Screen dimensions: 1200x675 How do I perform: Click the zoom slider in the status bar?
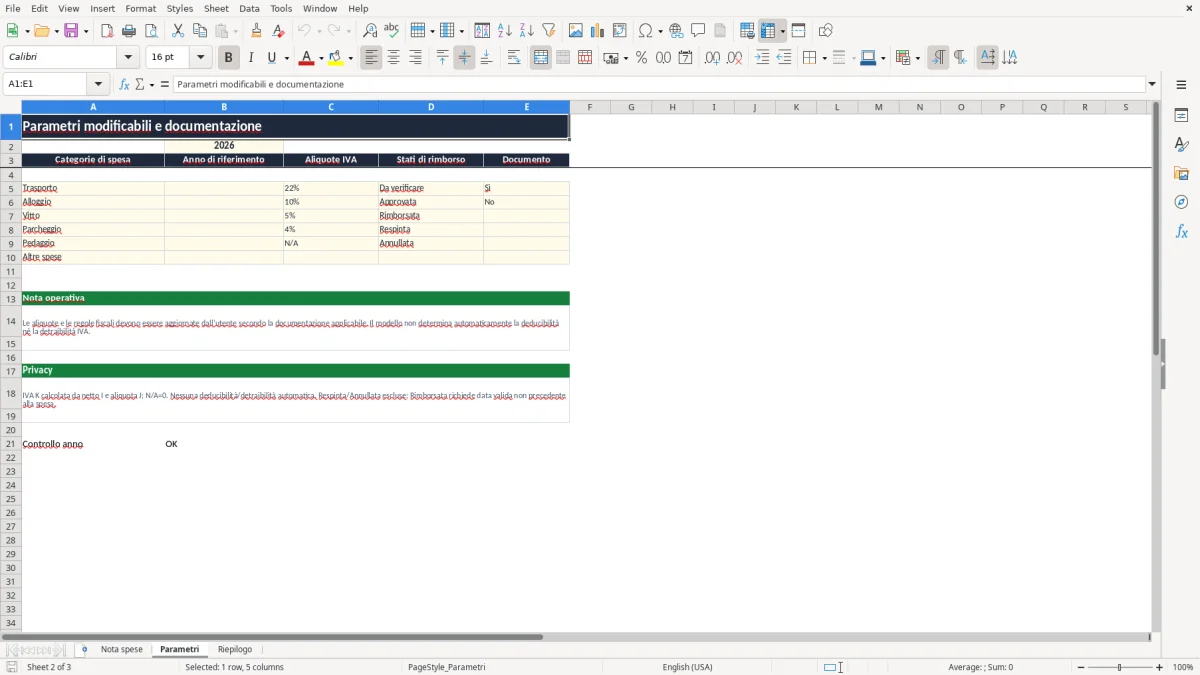coord(1120,667)
